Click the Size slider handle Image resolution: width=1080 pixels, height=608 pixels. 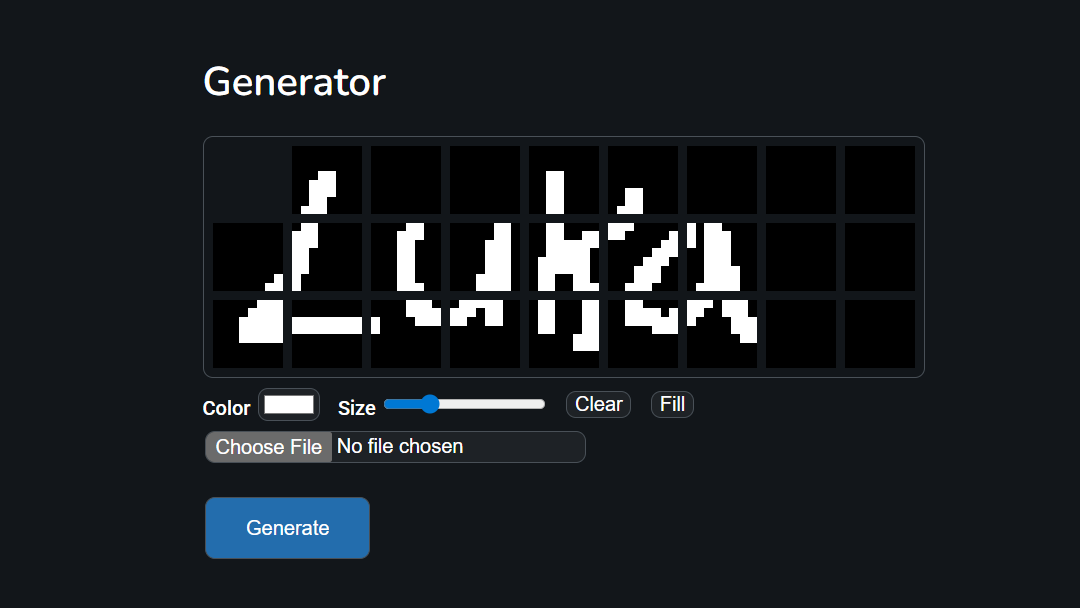pos(430,404)
